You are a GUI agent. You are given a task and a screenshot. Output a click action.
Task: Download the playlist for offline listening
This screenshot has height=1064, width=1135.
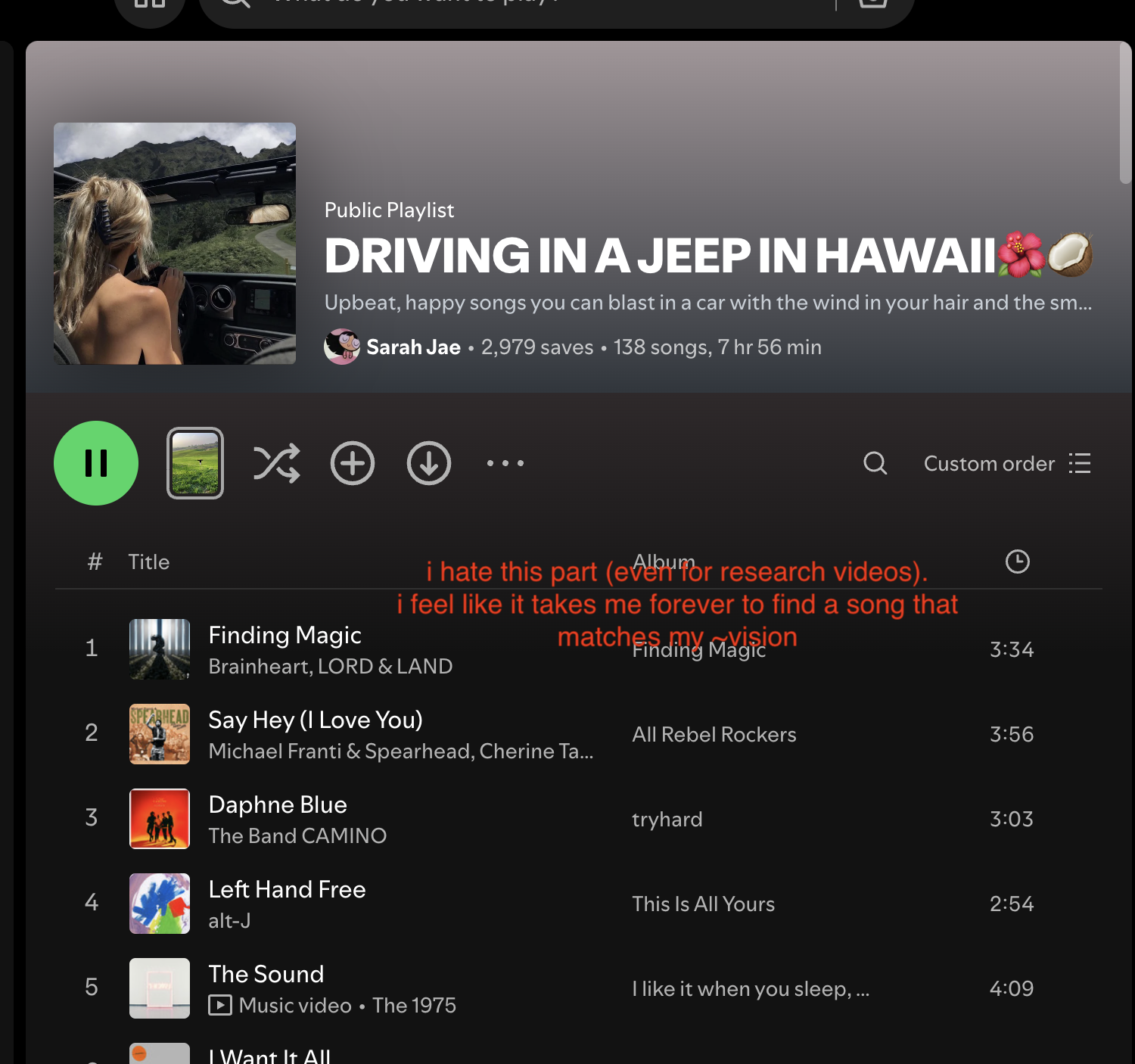(429, 463)
